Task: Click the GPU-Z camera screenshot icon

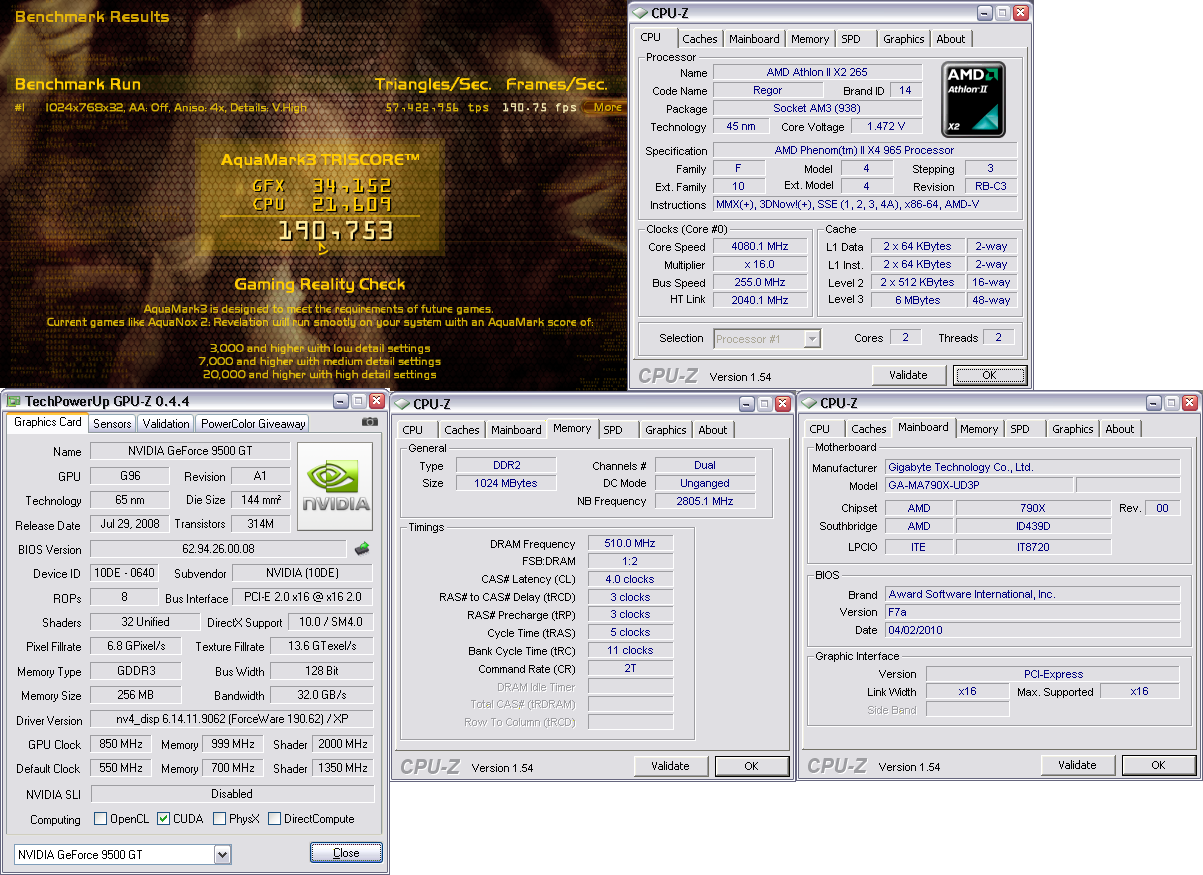Action: (370, 423)
